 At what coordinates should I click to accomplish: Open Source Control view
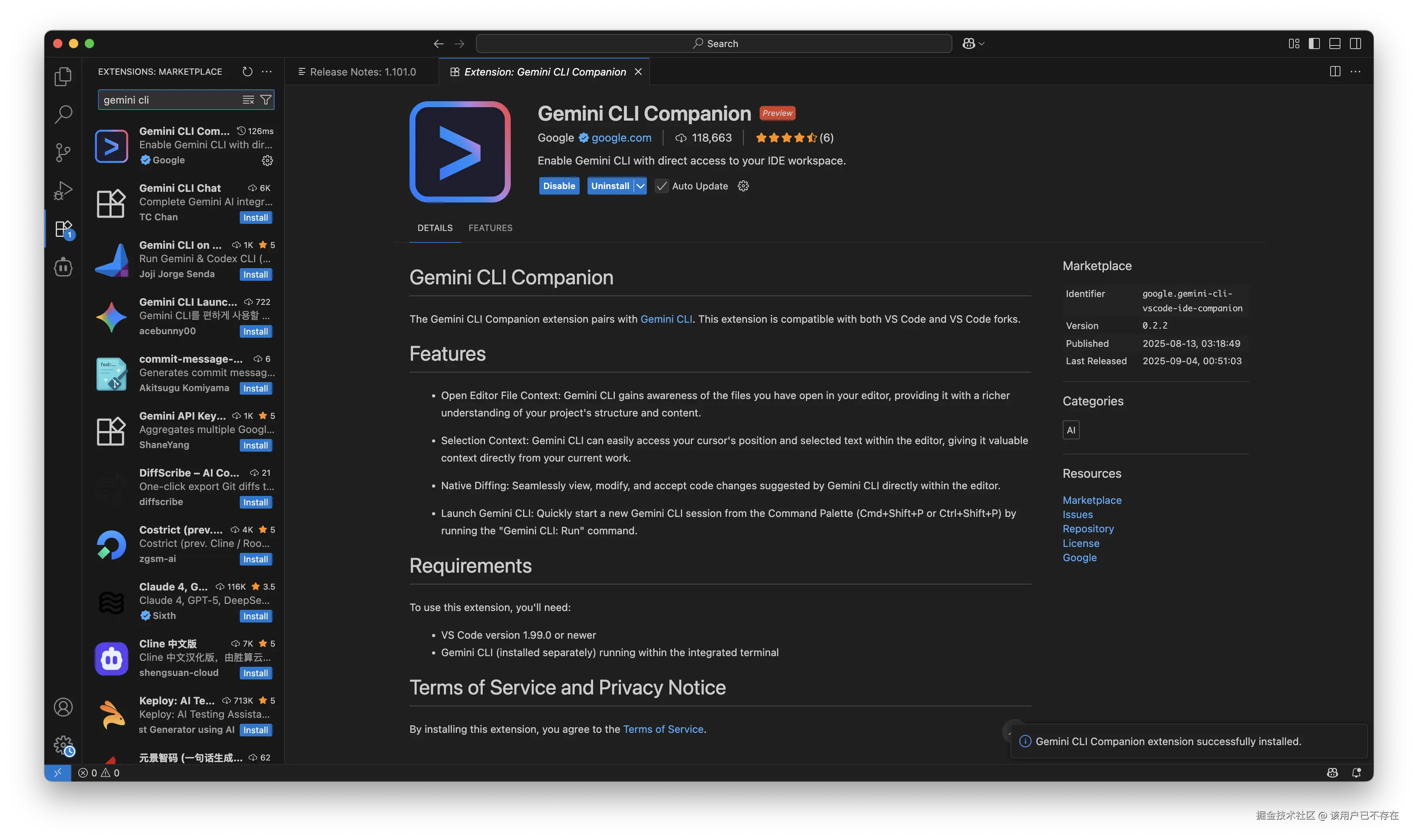[63, 152]
